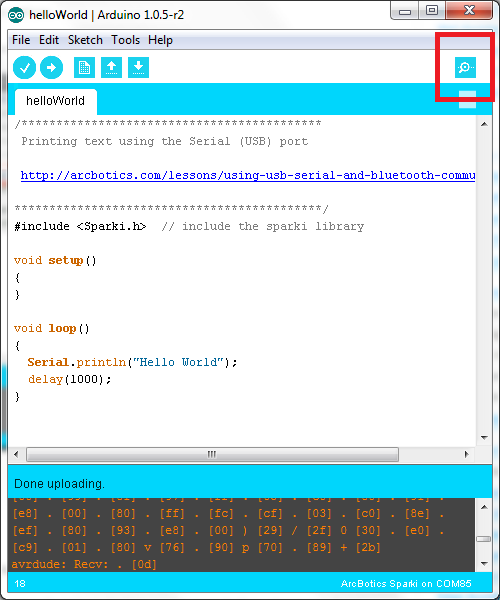Open the Sketch menu

pyautogui.click(x=85, y=40)
